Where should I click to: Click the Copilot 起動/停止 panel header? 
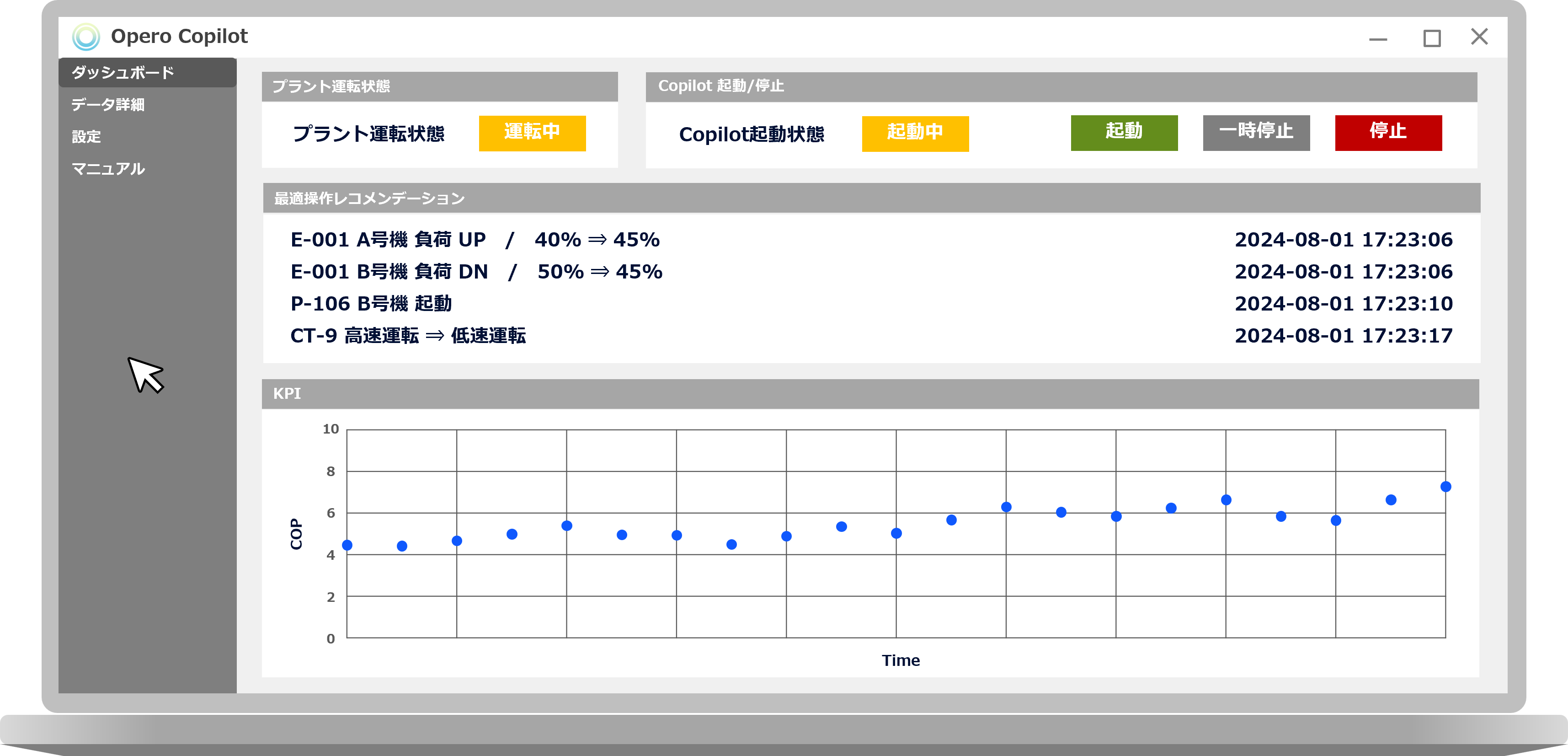(x=1061, y=86)
